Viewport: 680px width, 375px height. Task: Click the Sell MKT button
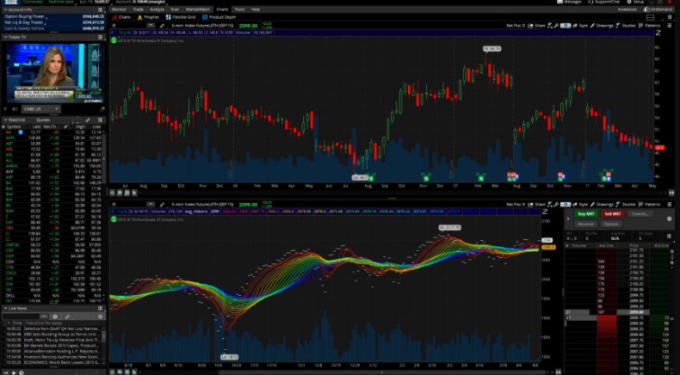(612, 214)
